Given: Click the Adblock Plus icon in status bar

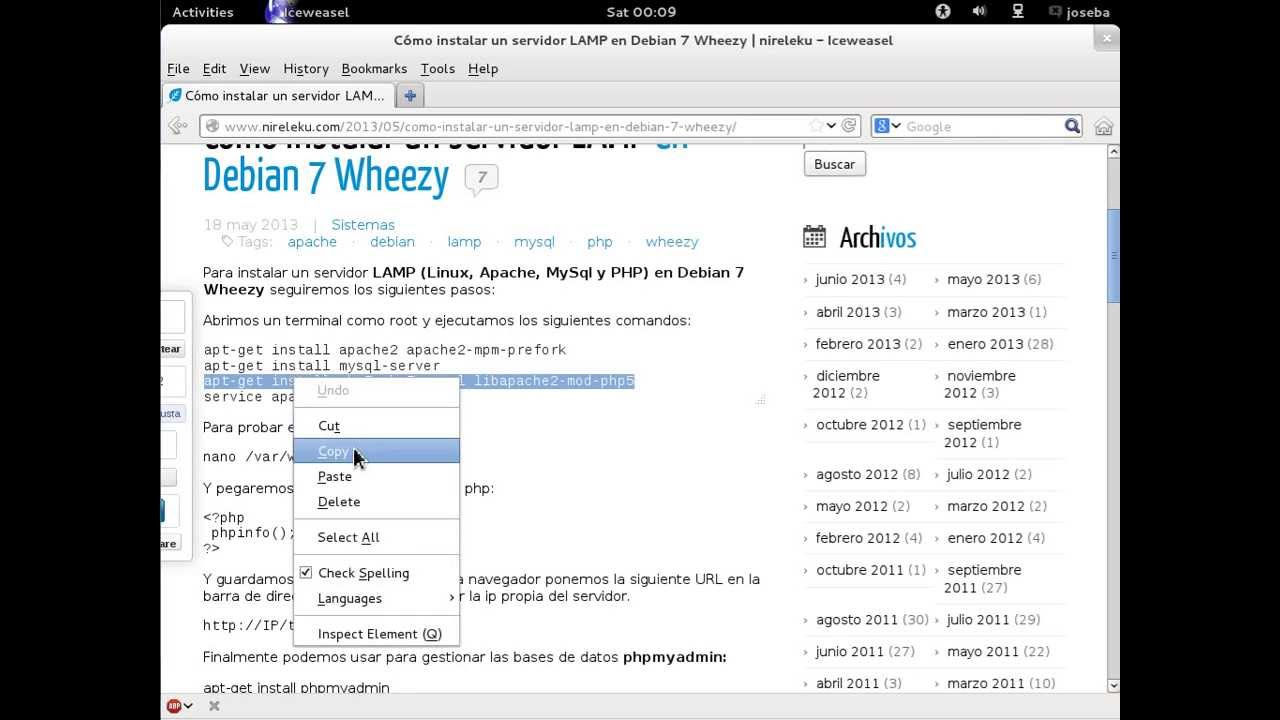Looking at the screenshot, I should coord(174,706).
